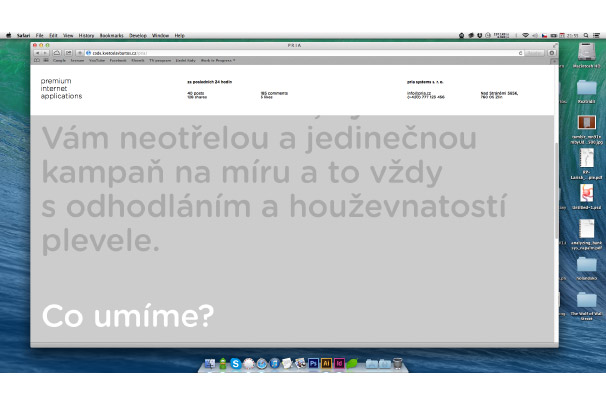Click the YouTube bookmark
The image size is (606, 406).
(97, 60)
